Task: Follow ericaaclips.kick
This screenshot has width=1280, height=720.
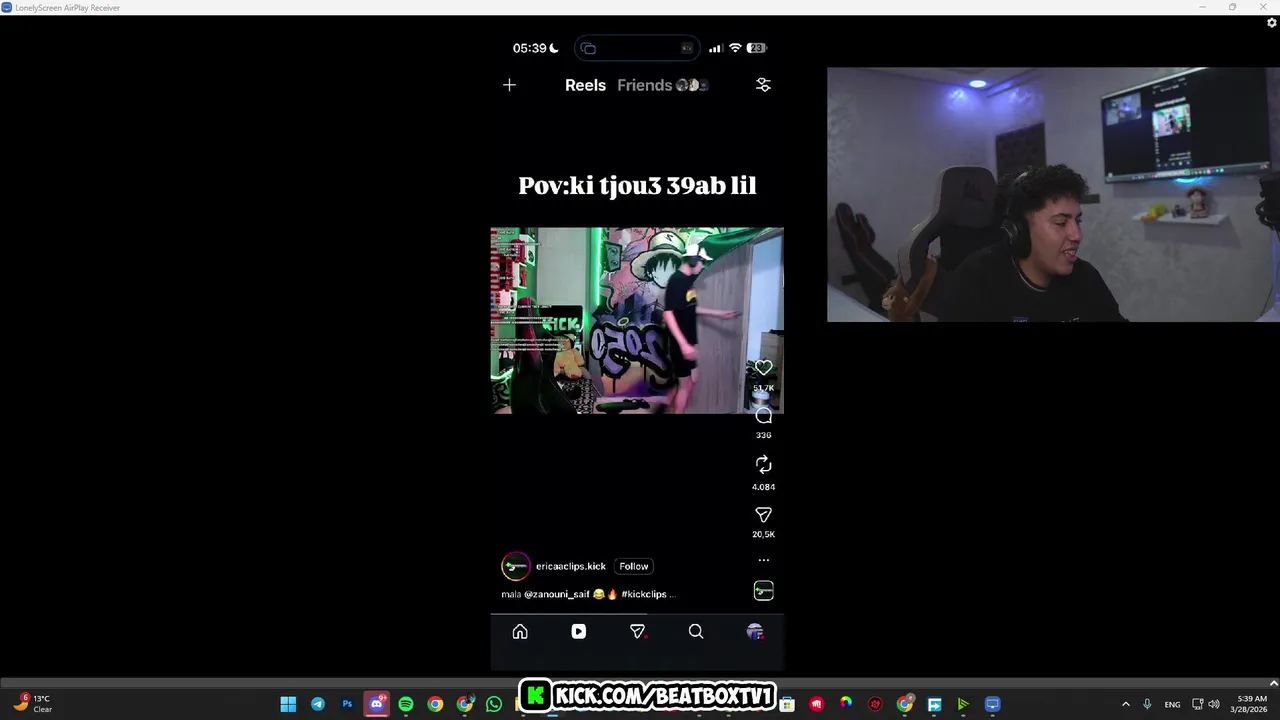Action: click(x=634, y=566)
